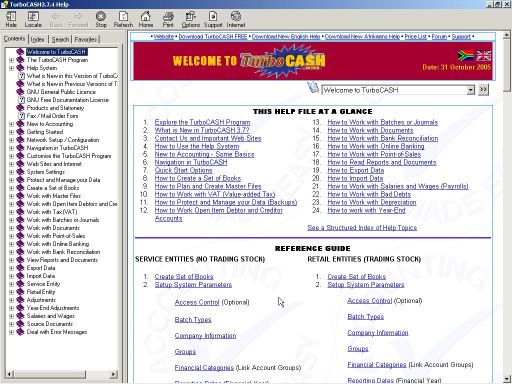The width and height of the screenshot is (512, 384).
Task: Expand the Getting Started tree node
Action: coord(11,132)
